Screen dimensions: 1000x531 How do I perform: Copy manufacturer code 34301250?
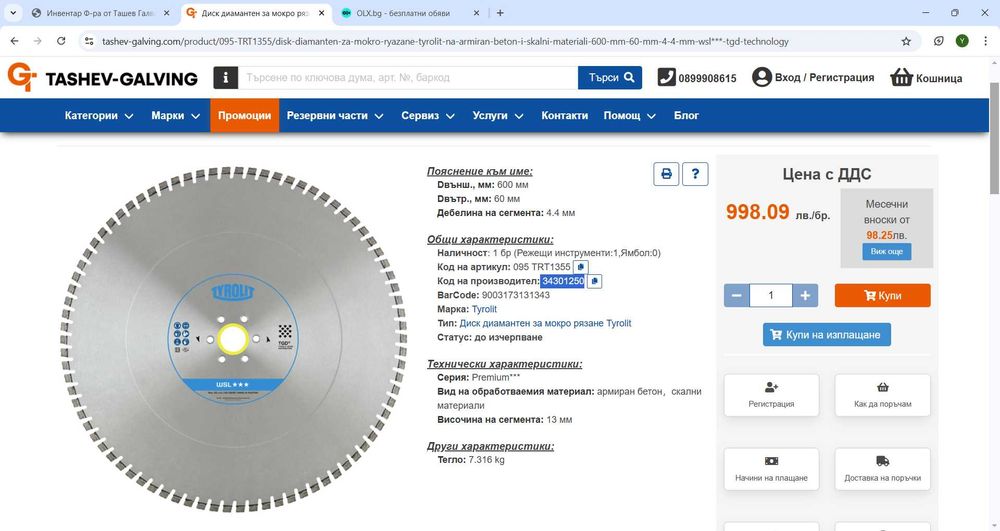point(594,281)
